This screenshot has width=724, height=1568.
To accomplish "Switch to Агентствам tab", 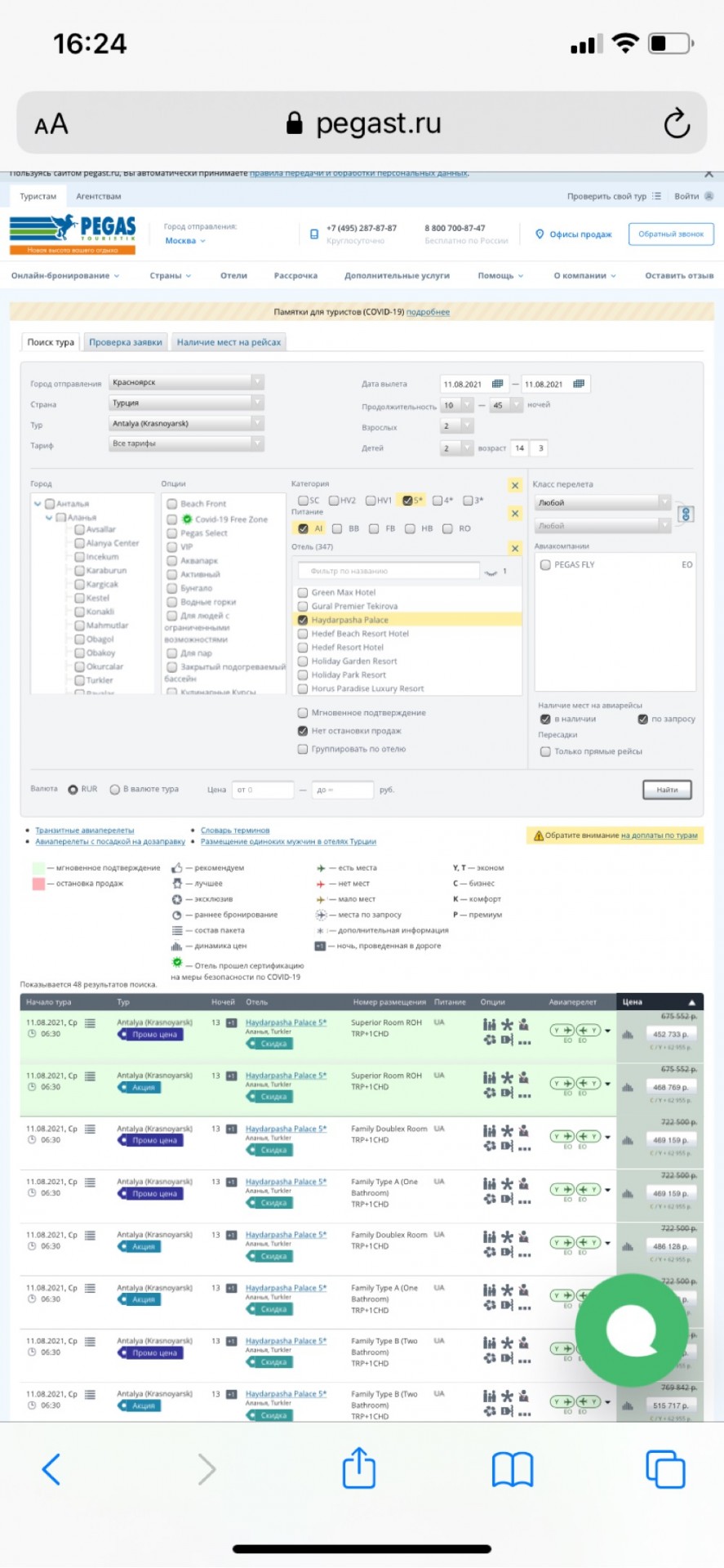I will [99, 196].
